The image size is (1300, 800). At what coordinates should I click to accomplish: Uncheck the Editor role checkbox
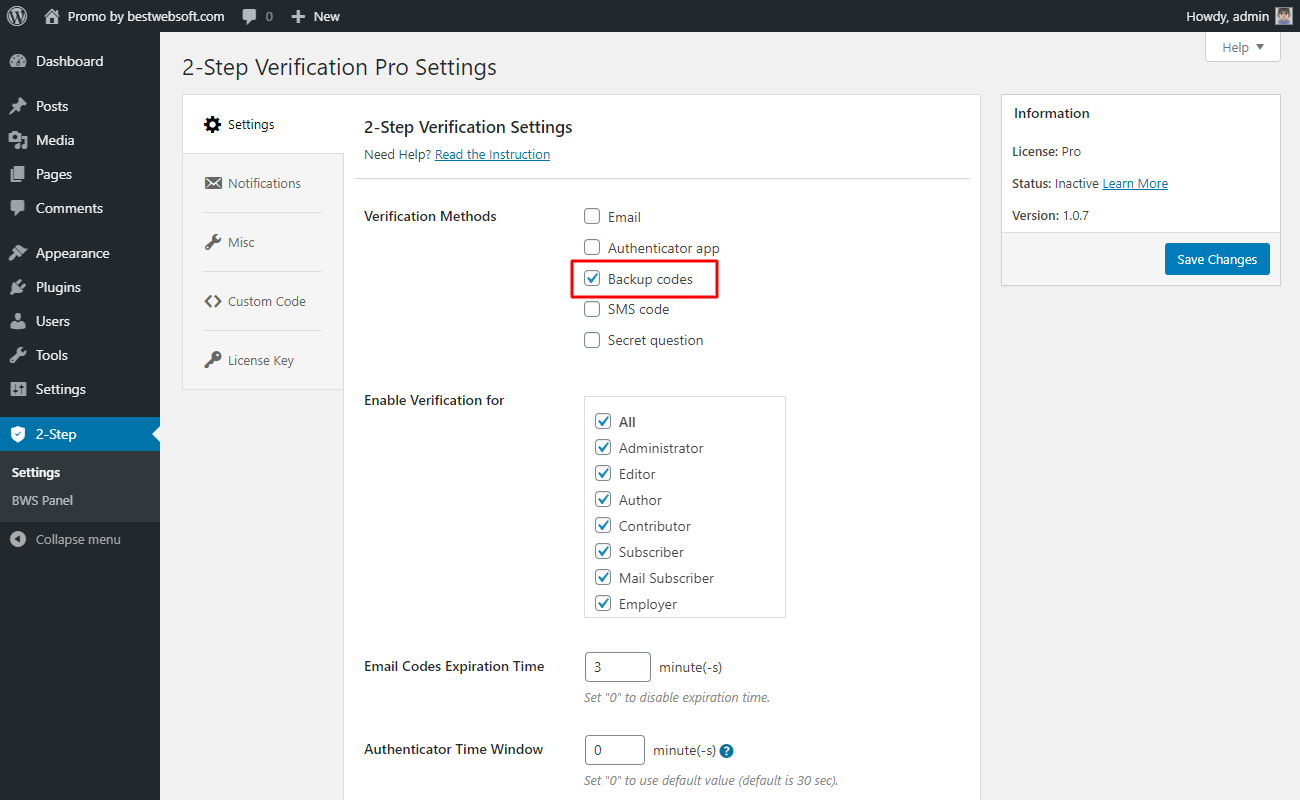pyautogui.click(x=603, y=473)
